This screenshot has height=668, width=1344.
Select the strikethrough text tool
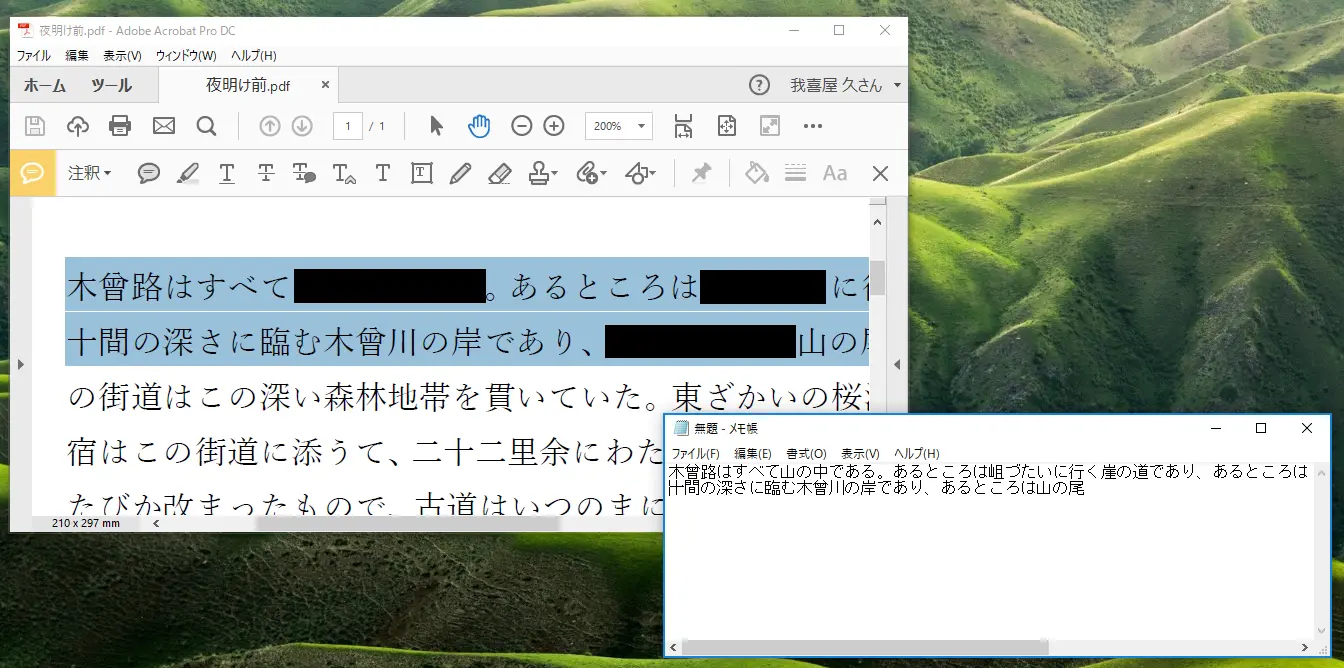click(266, 174)
